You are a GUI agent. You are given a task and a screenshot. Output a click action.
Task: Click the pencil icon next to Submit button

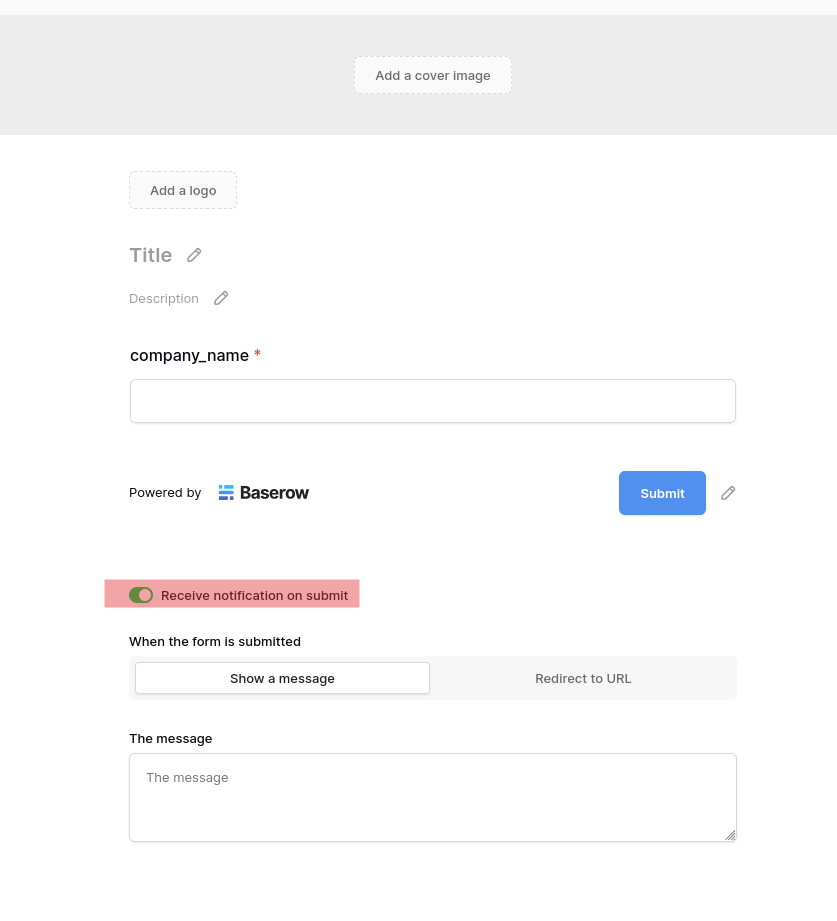[728, 493]
